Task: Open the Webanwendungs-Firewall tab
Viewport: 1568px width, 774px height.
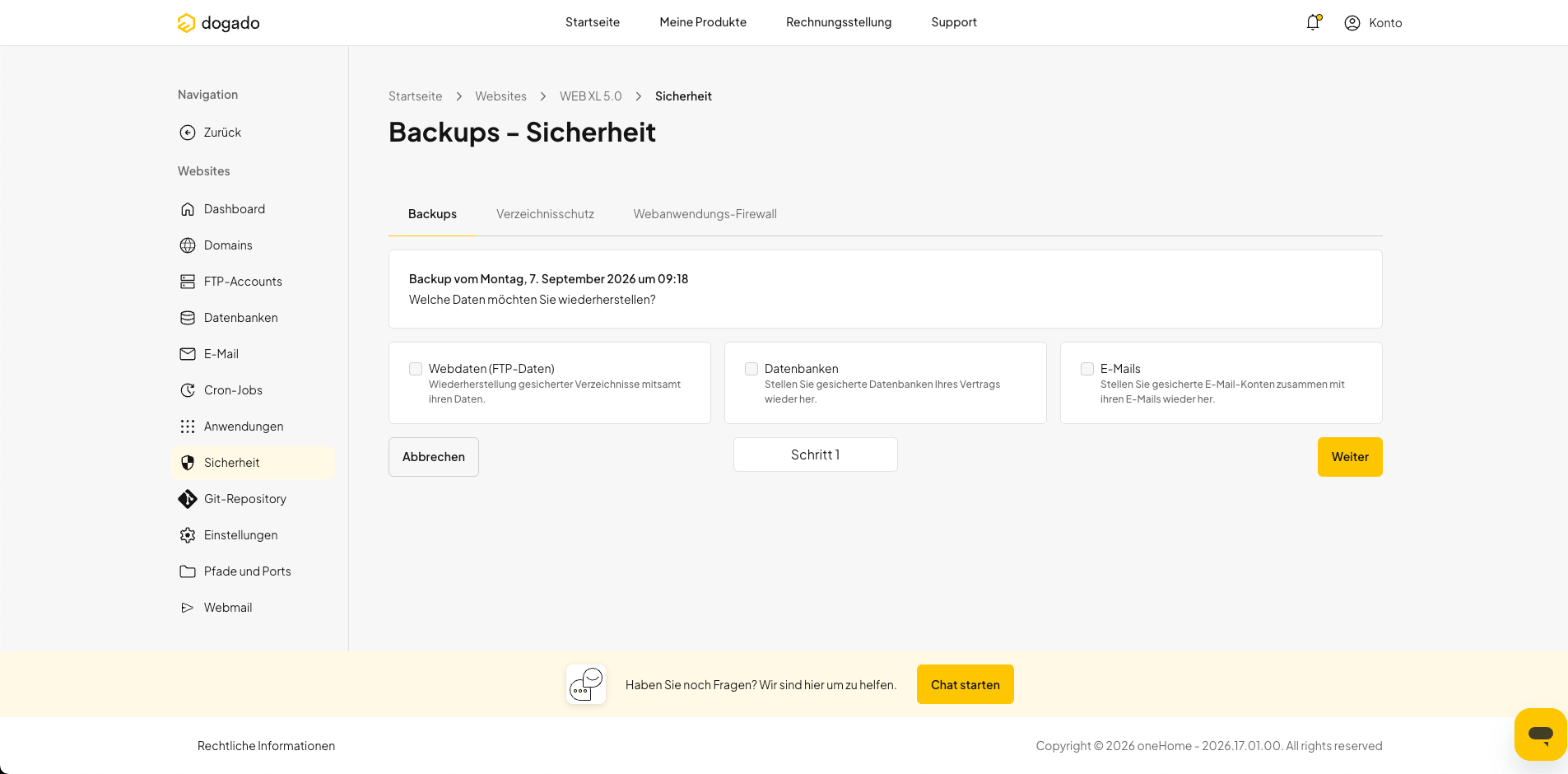Action: [705, 214]
